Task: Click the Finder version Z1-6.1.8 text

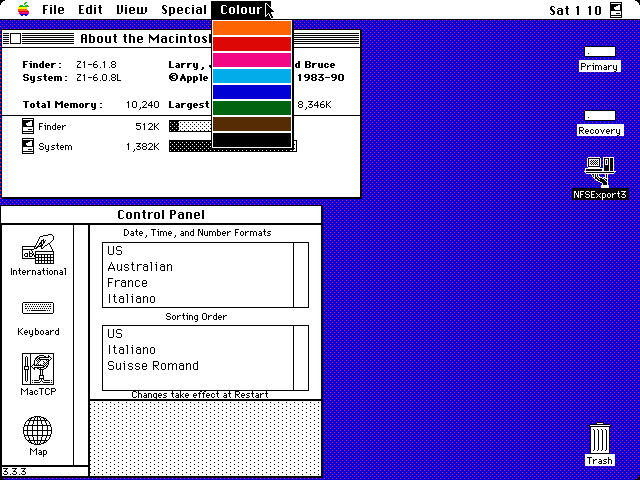Action: click(x=96, y=64)
